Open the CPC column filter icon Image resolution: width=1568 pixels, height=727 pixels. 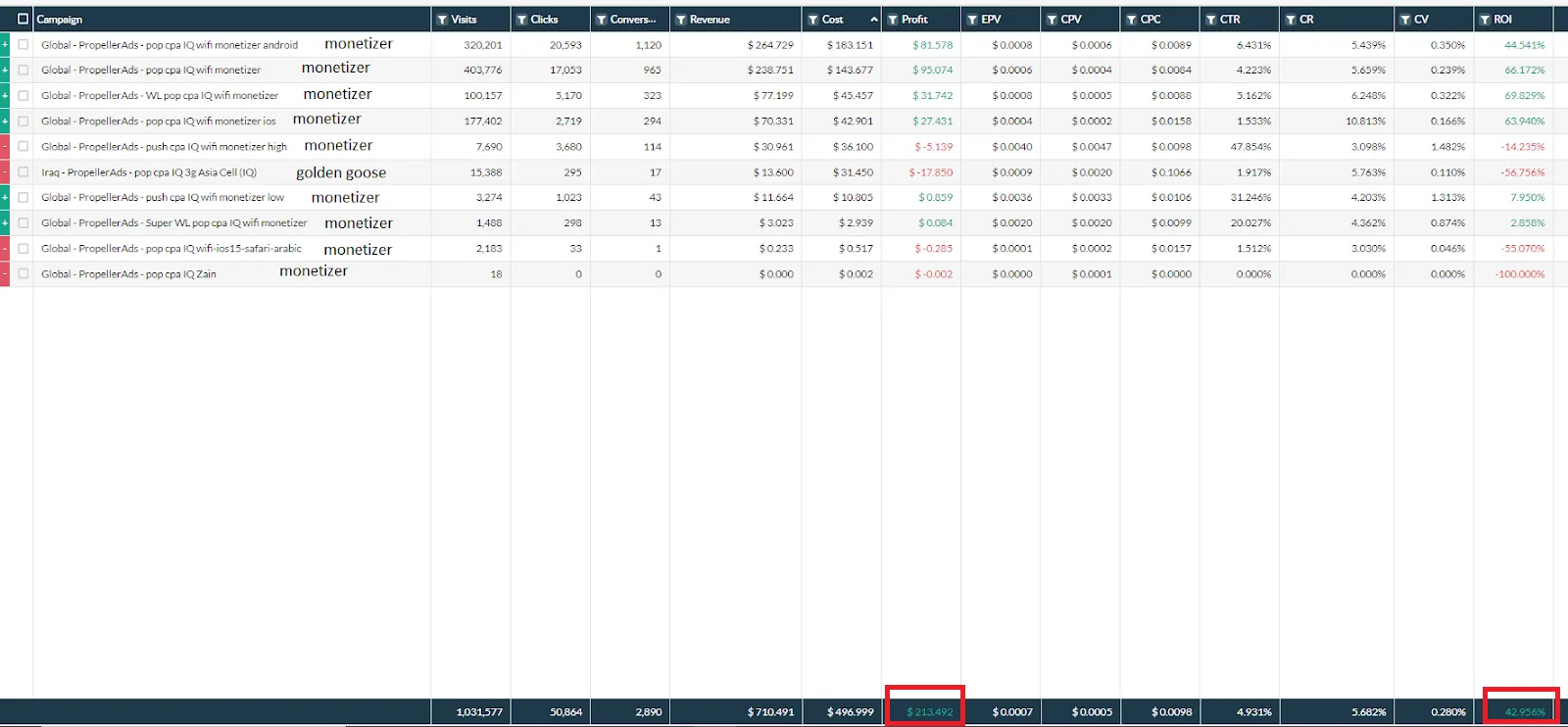point(1131,20)
